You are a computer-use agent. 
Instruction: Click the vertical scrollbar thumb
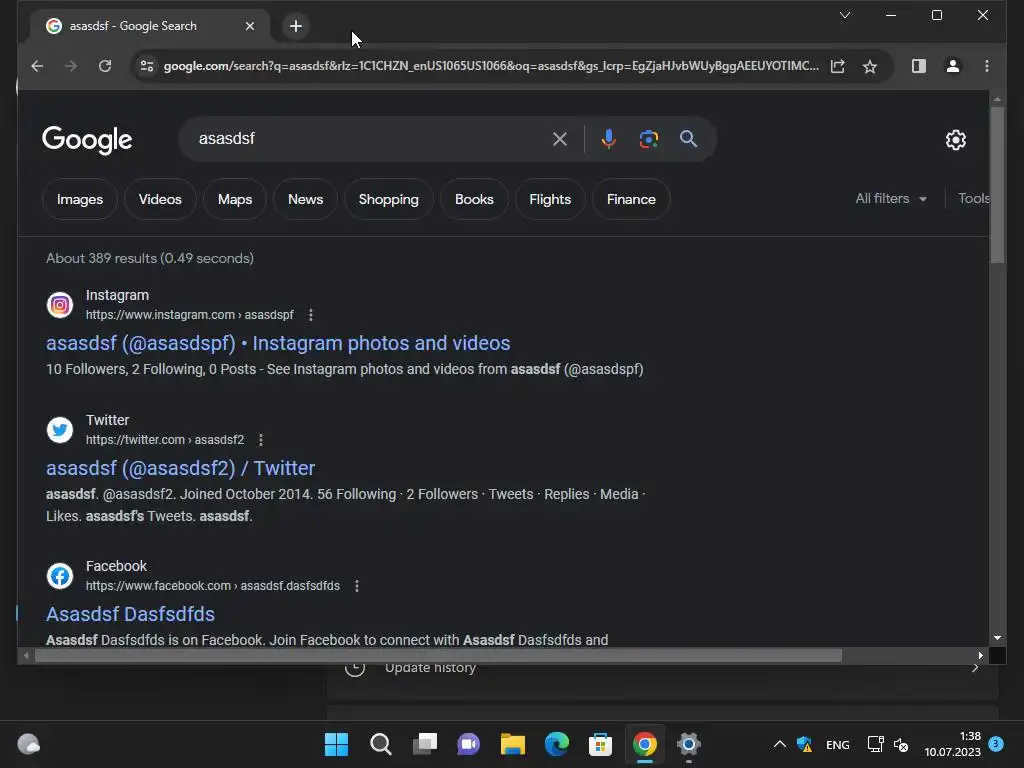pyautogui.click(x=997, y=185)
